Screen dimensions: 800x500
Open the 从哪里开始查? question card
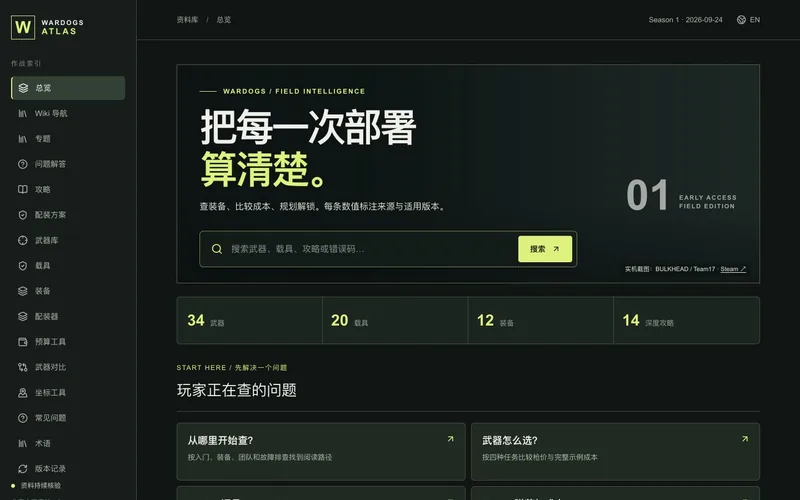click(321, 452)
